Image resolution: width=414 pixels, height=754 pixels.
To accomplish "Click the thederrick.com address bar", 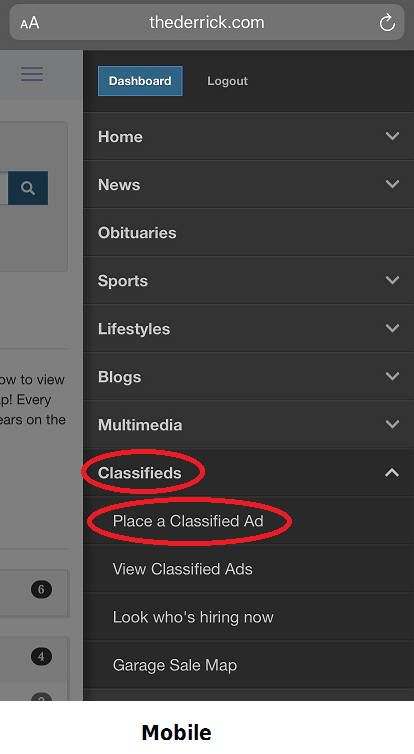I will point(207,23).
